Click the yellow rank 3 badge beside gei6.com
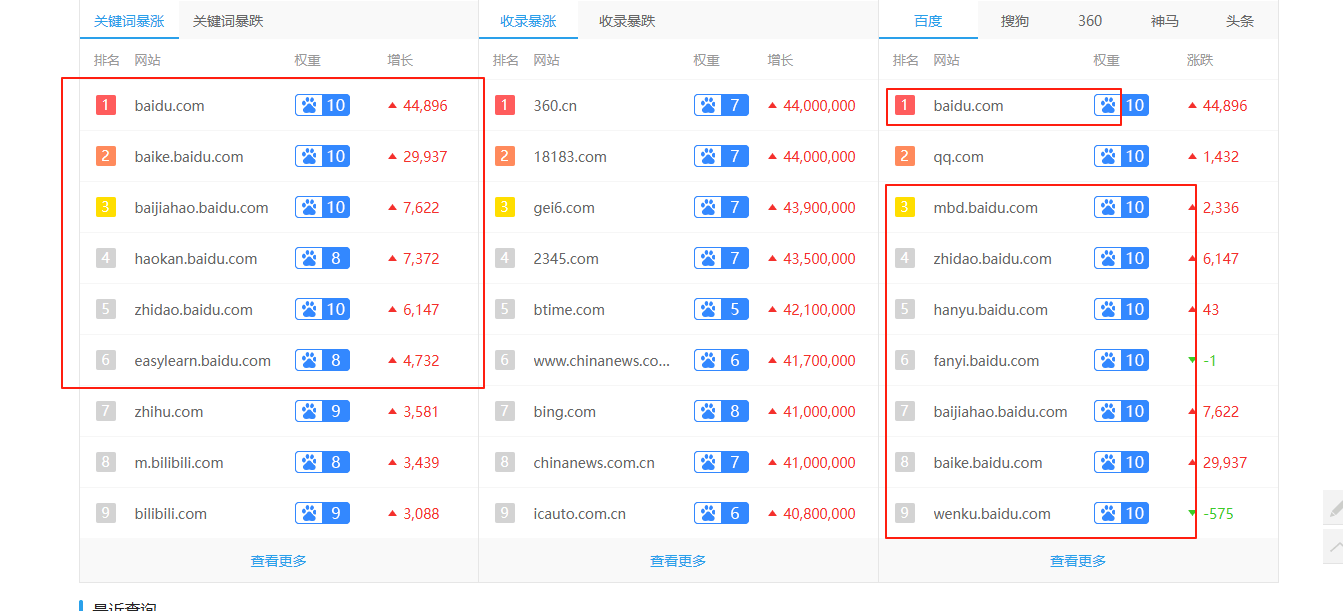This screenshot has width=1343, height=611. [x=505, y=207]
